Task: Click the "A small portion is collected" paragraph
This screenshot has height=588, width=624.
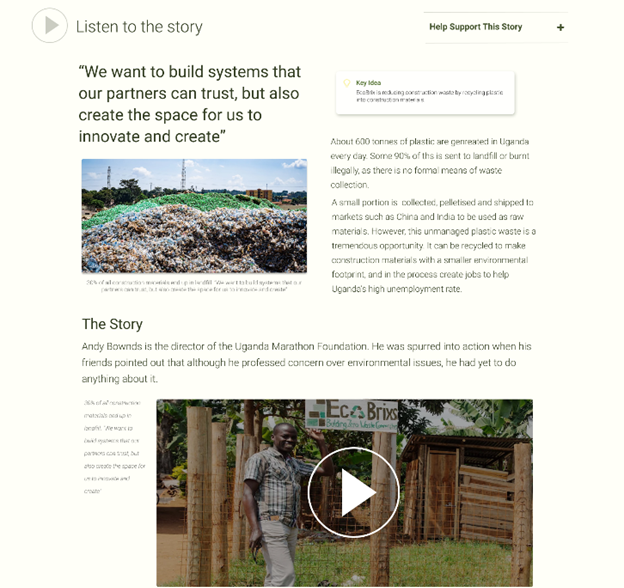Action: [x=434, y=245]
